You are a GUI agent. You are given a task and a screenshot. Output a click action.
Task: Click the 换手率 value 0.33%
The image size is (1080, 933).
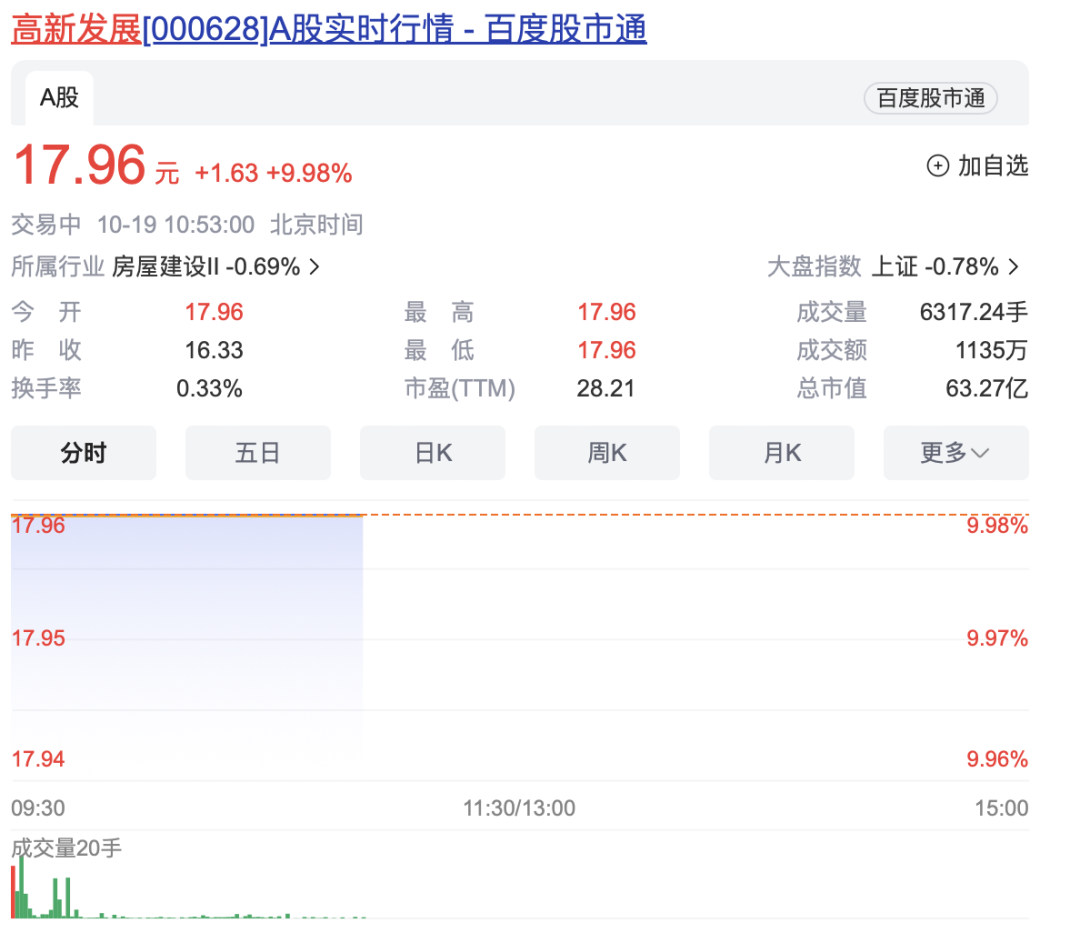pyautogui.click(x=209, y=388)
